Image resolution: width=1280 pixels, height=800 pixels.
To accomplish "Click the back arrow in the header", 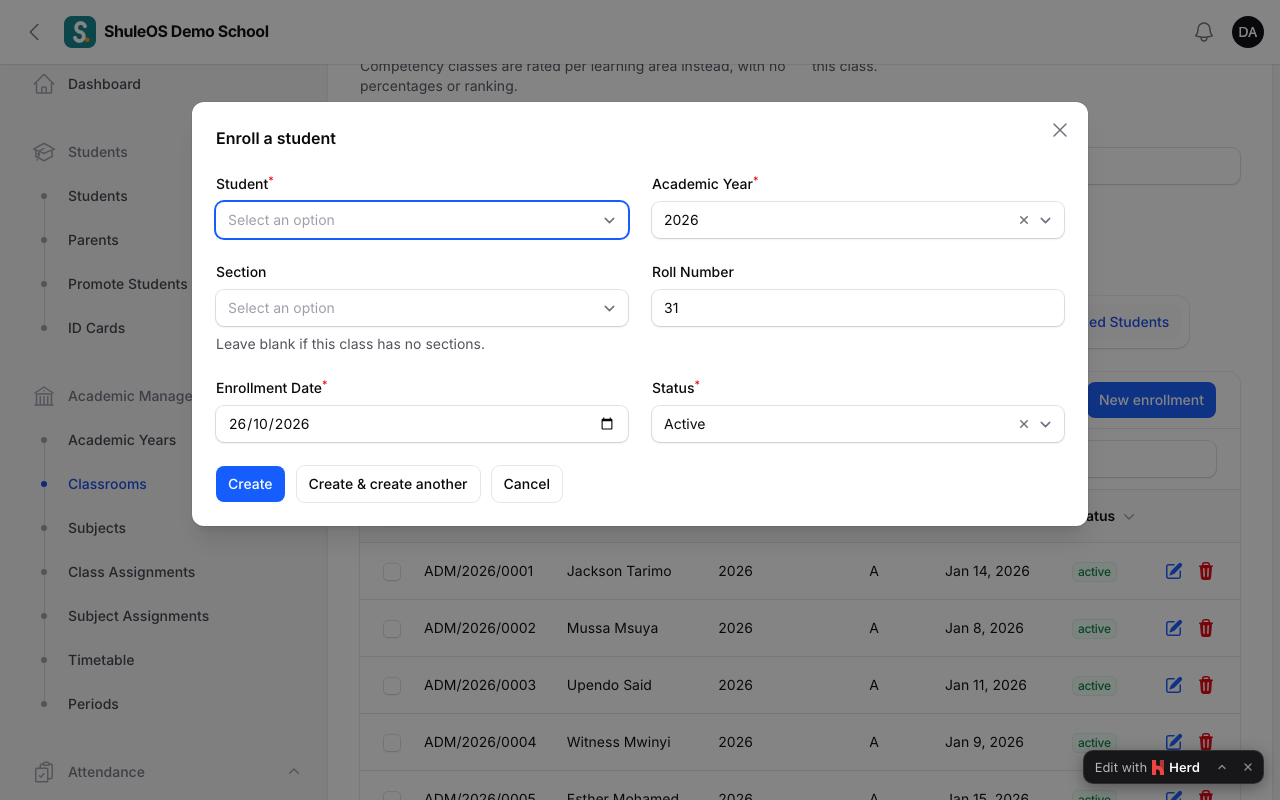I will pyautogui.click(x=35, y=32).
